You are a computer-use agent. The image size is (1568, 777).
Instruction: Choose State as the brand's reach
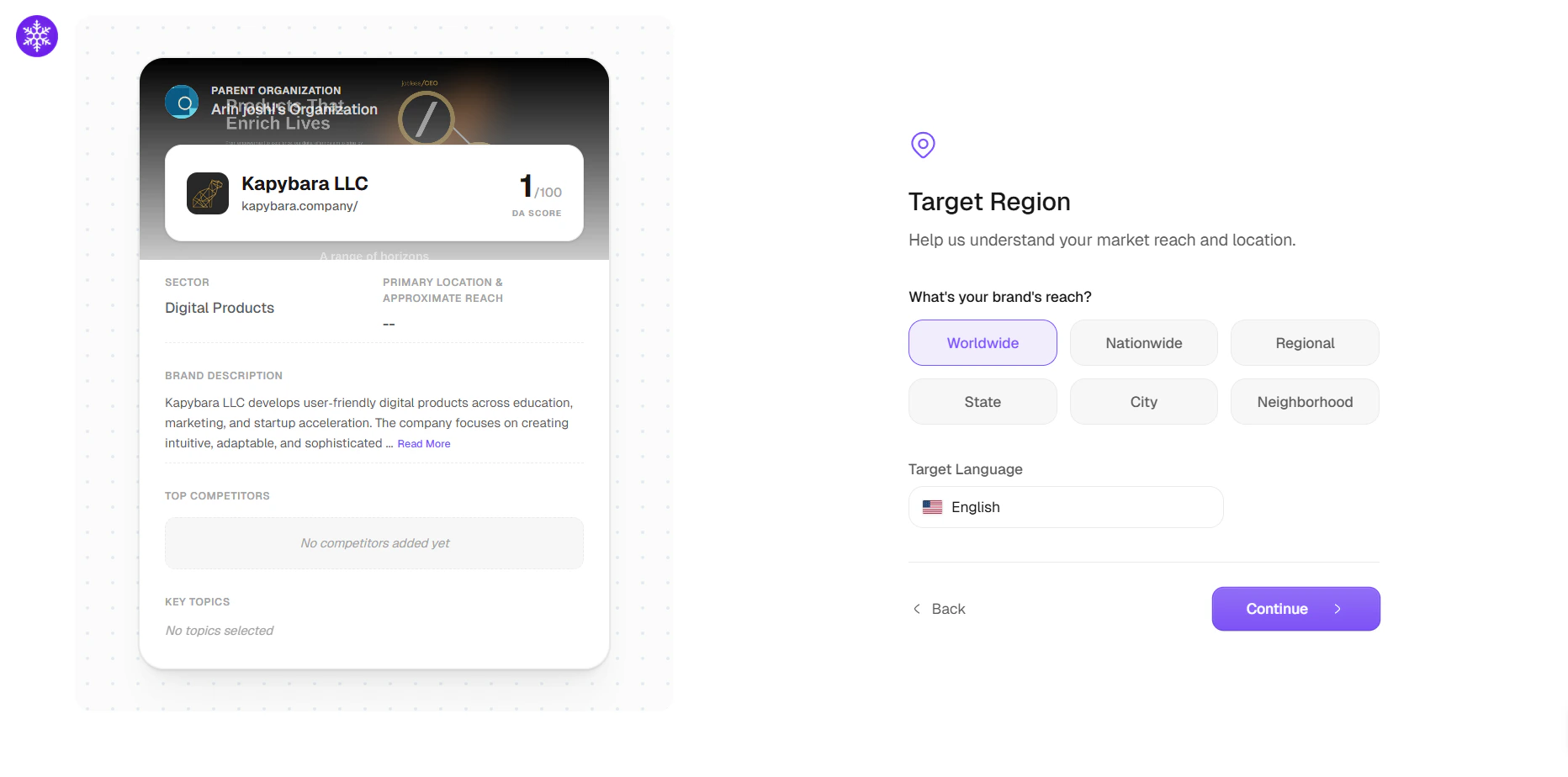(982, 401)
